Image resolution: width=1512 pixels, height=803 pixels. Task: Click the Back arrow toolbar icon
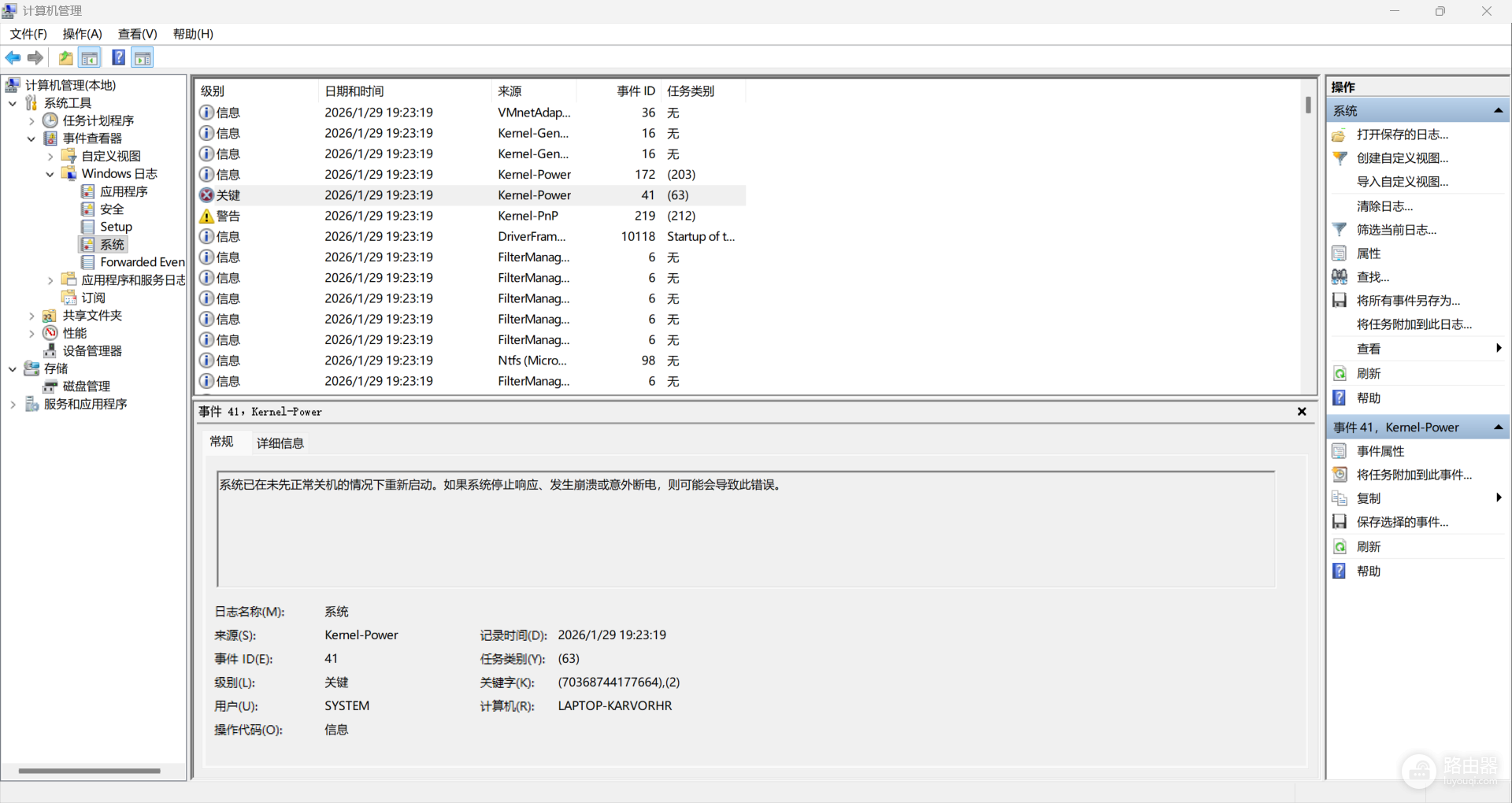coord(13,57)
